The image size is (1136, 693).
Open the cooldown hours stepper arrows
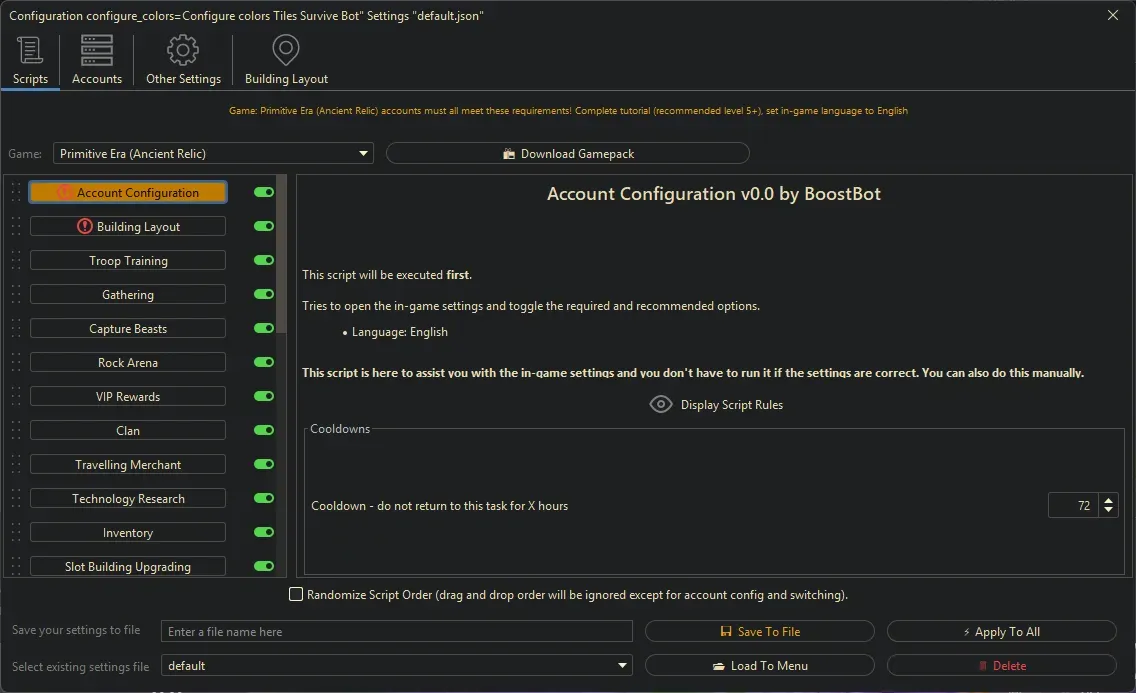pos(1108,505)
